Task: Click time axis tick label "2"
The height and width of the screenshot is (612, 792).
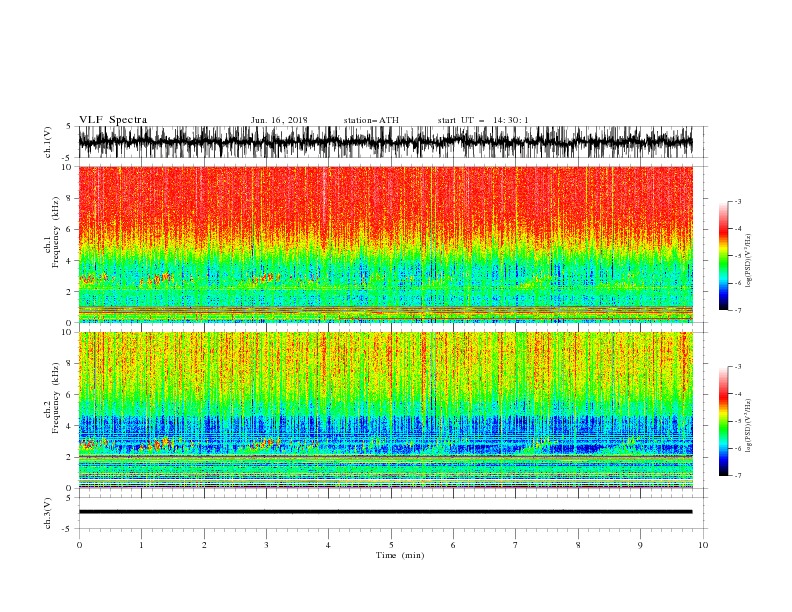Action: point(204,545)
